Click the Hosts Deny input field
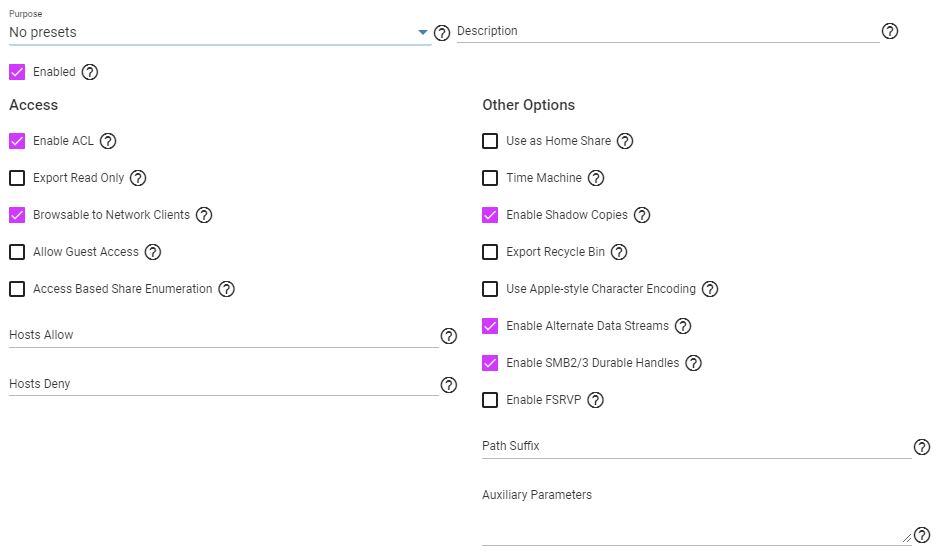The image size is (937, 555). coord(223,384)
